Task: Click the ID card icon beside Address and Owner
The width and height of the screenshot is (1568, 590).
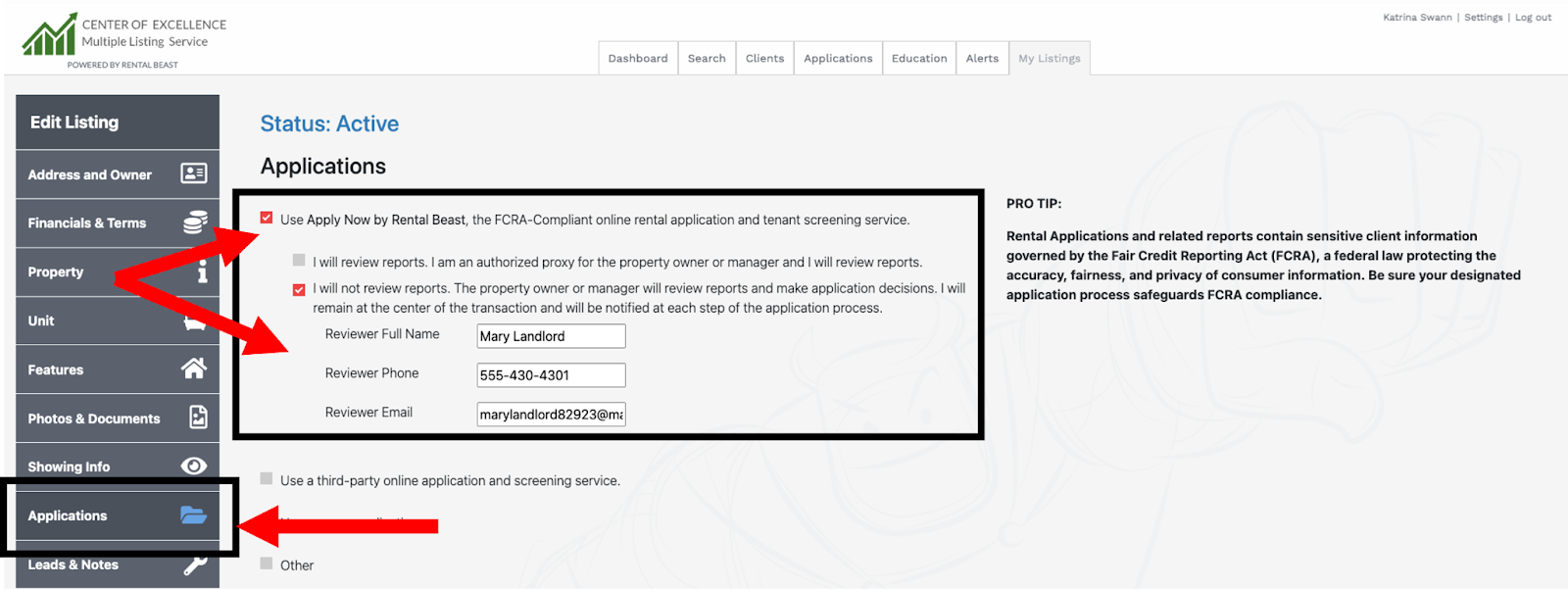Action: pyautogui.click(x=193, y=173)
